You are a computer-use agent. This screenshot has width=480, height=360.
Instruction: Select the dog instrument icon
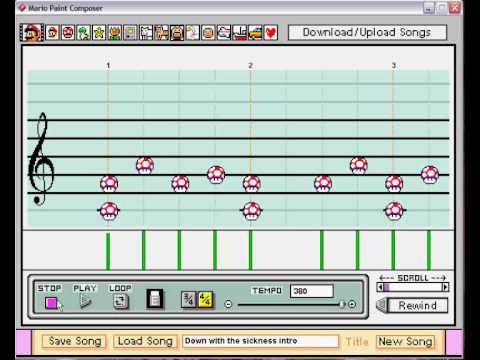point(146,33)
